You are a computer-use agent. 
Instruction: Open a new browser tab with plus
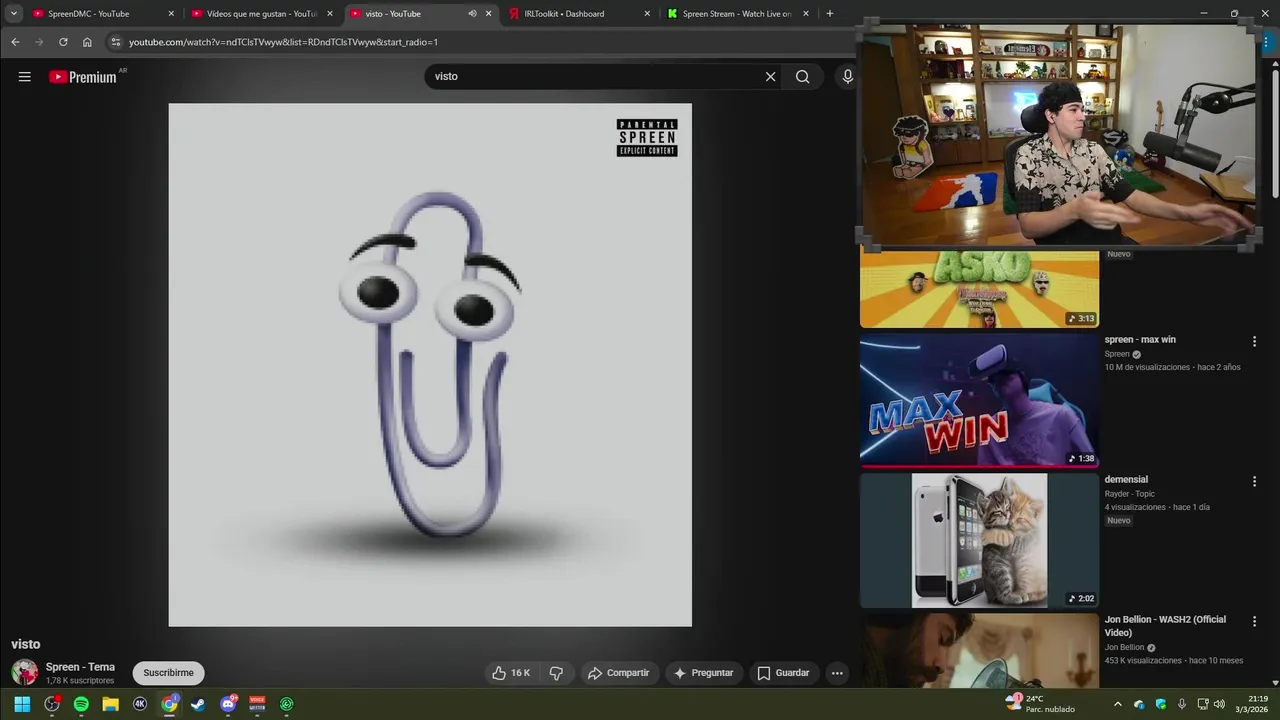point(829,14)
